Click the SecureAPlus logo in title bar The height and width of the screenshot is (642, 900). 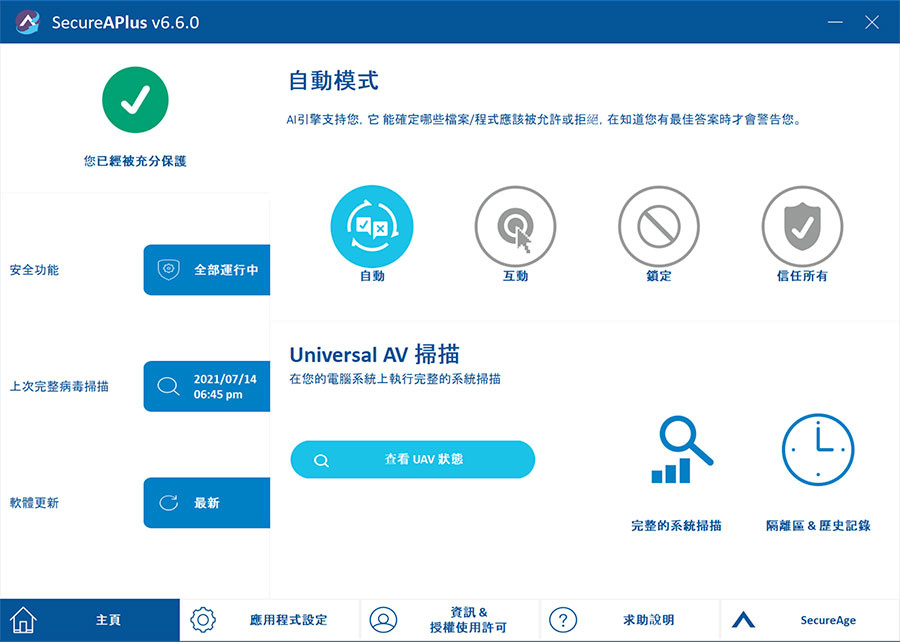coord(28,22)
